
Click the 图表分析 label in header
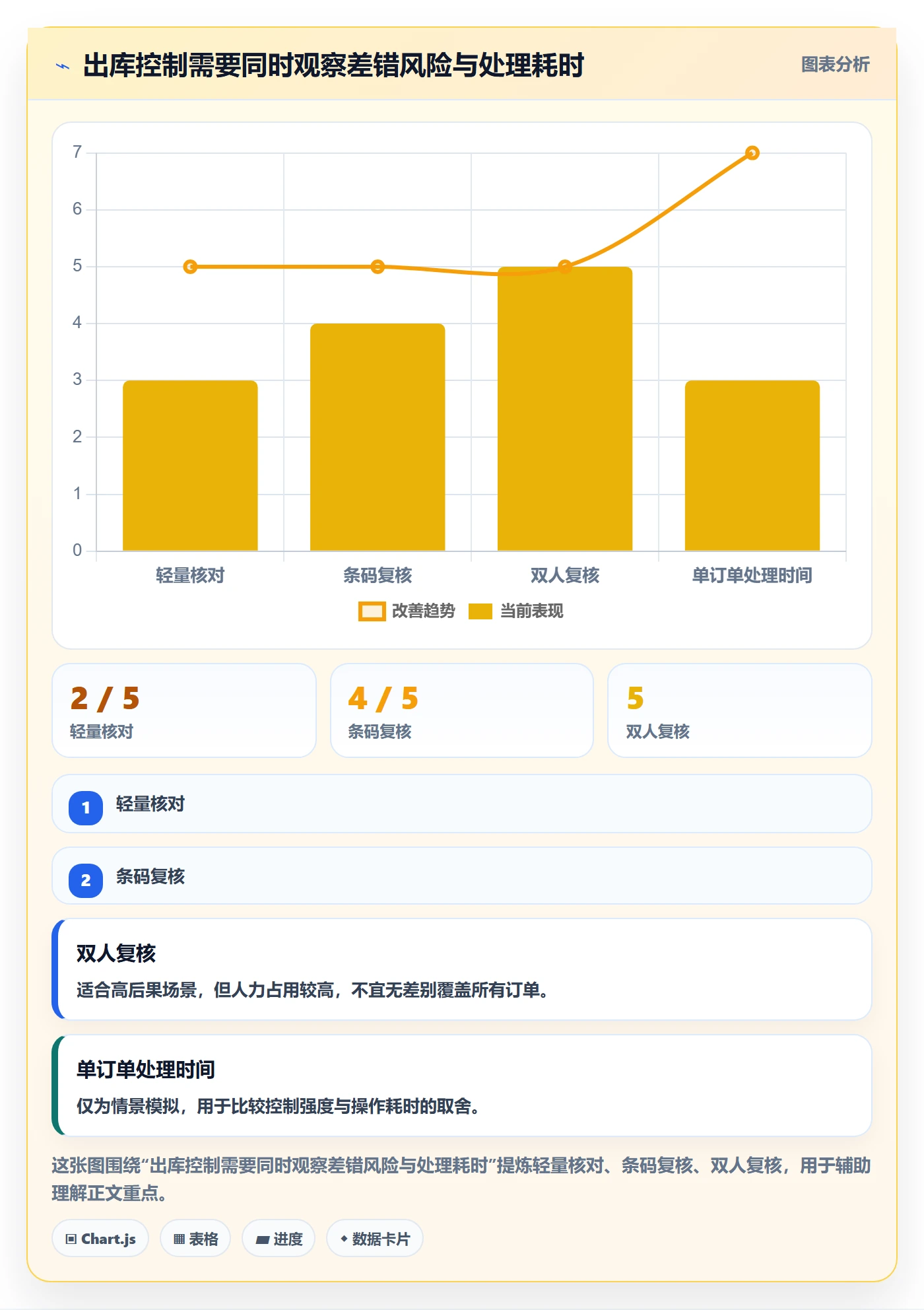[835, 65]
